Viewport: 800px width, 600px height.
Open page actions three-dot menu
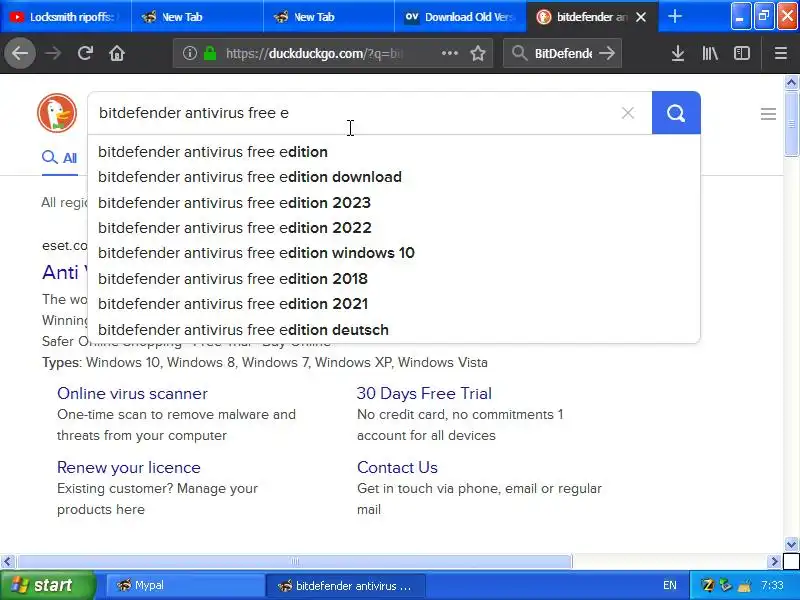tap(449, 53)
